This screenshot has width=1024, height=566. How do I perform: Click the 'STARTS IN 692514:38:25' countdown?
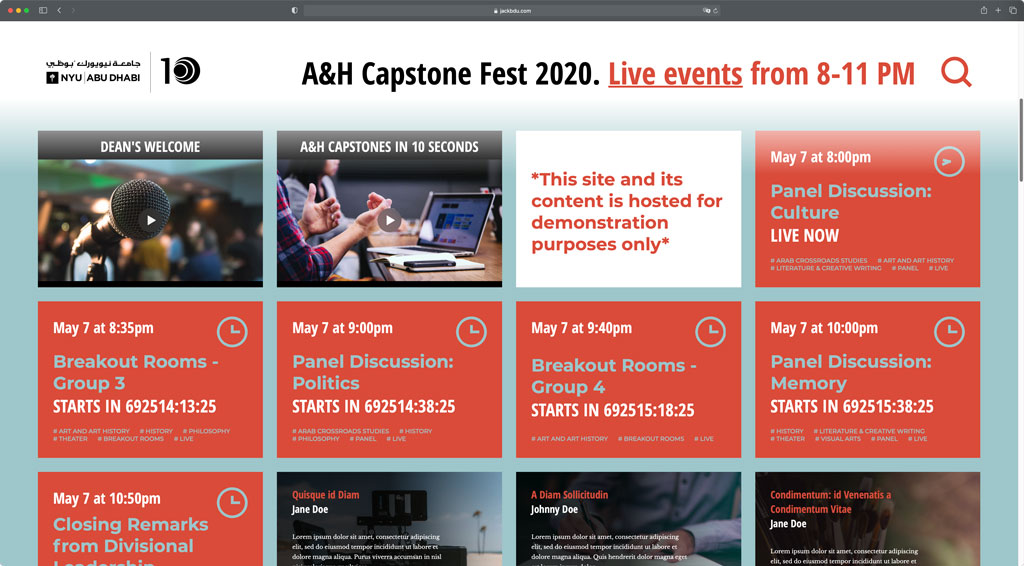click(374, 407)
